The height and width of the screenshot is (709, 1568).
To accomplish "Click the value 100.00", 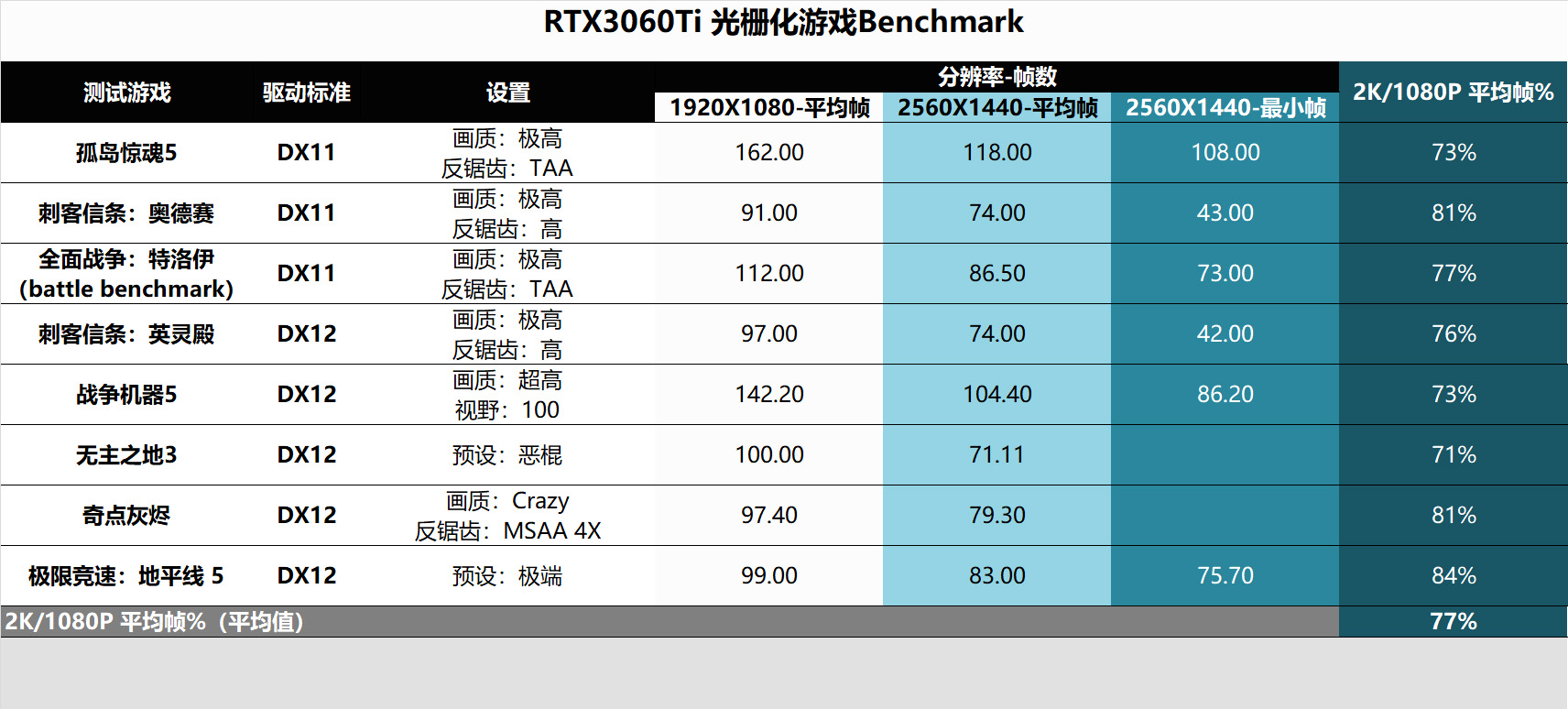I will pyautogui.click(x=769, y=455).
